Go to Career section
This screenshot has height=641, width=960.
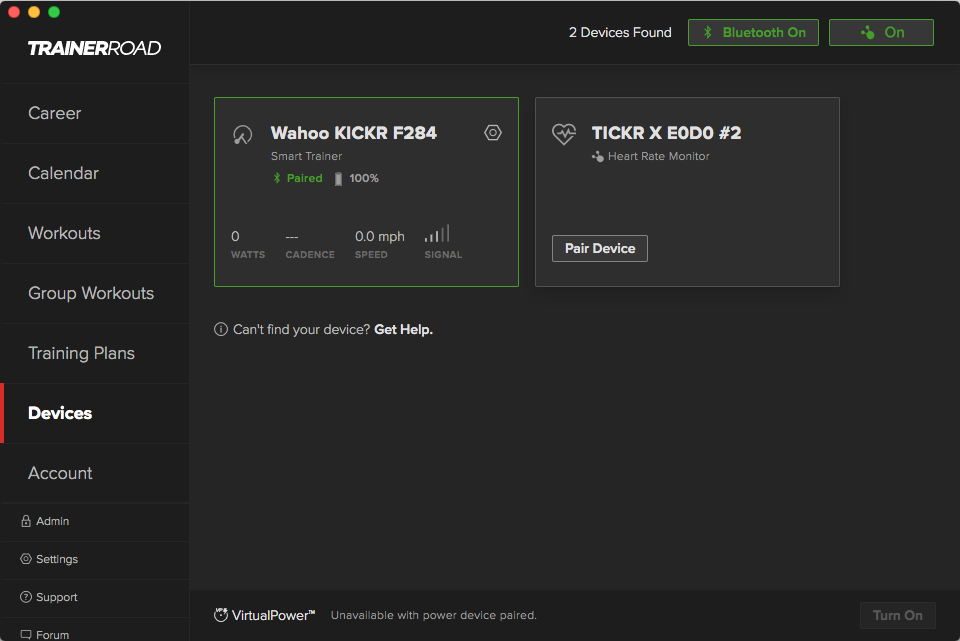coord(95,113)
